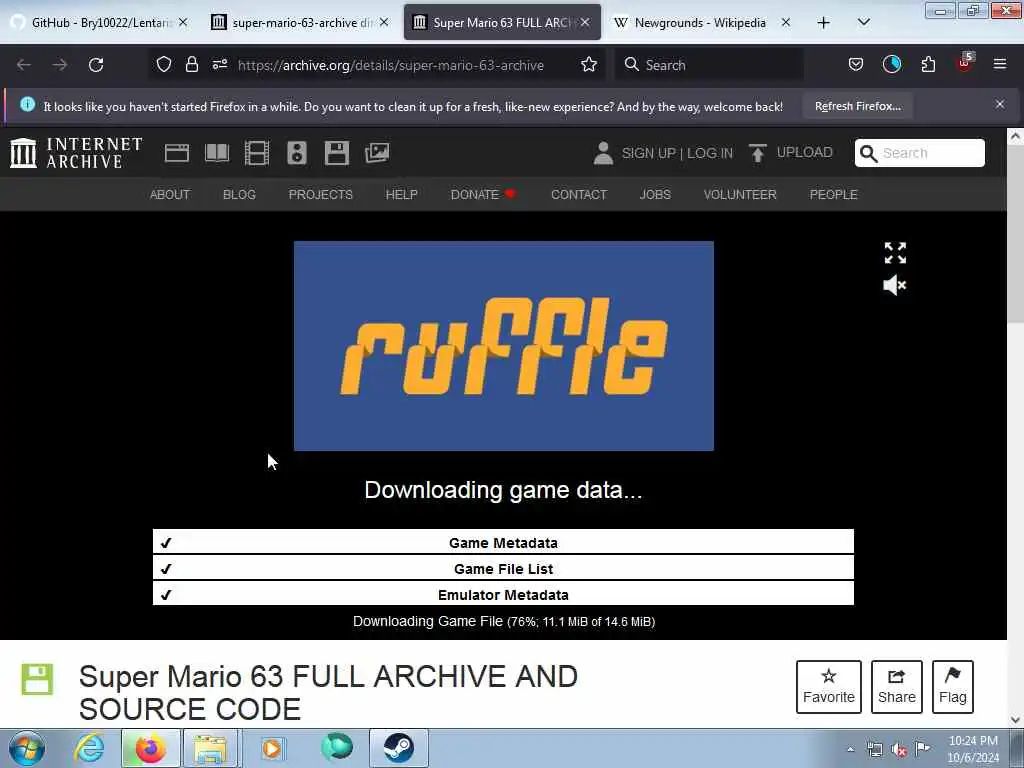Launch Internet Explorer from the taskbar
This screenshot has width=1024, height=768.
coord(89,748)
